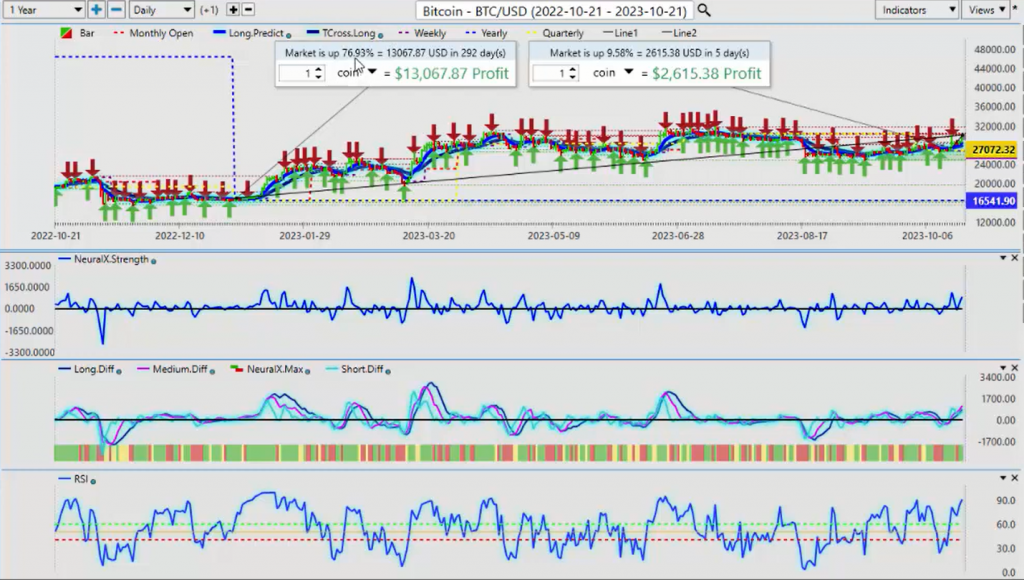
Task: Open the Daily interval dropdown
Action: pos(161,10)
